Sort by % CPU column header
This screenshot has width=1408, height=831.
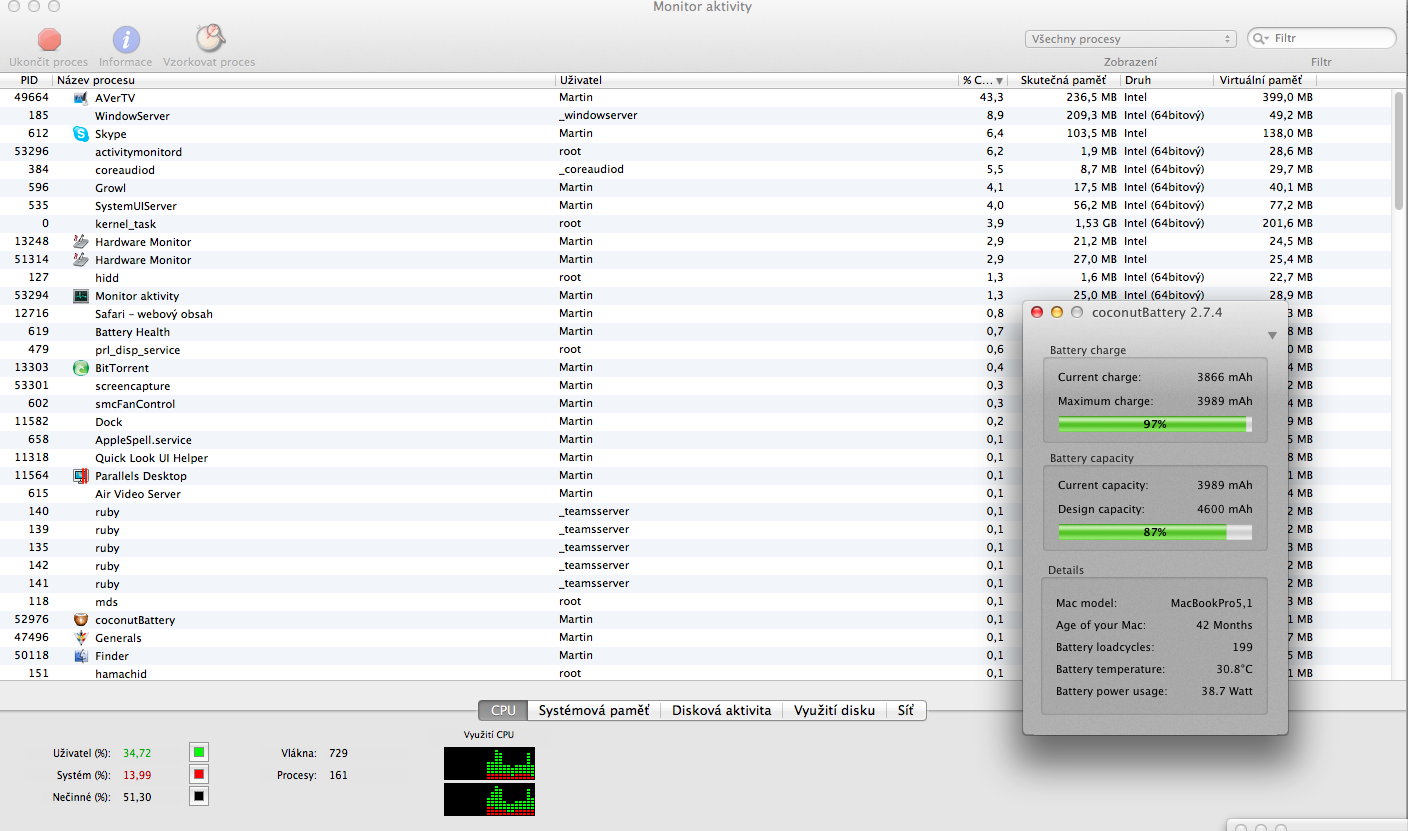982,80
